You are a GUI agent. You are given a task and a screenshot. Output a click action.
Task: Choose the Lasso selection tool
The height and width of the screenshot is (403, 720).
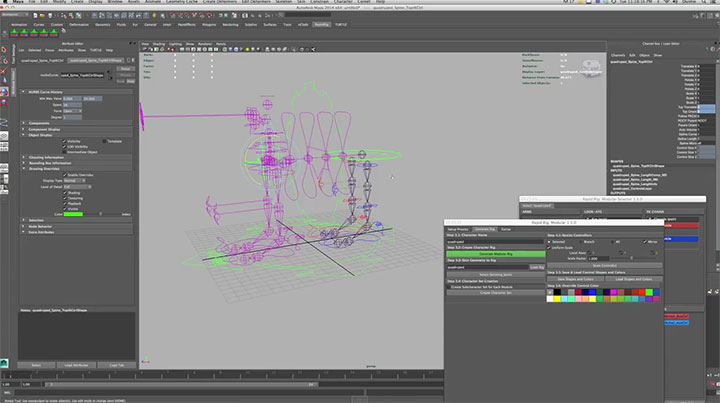tap(4, 61)
